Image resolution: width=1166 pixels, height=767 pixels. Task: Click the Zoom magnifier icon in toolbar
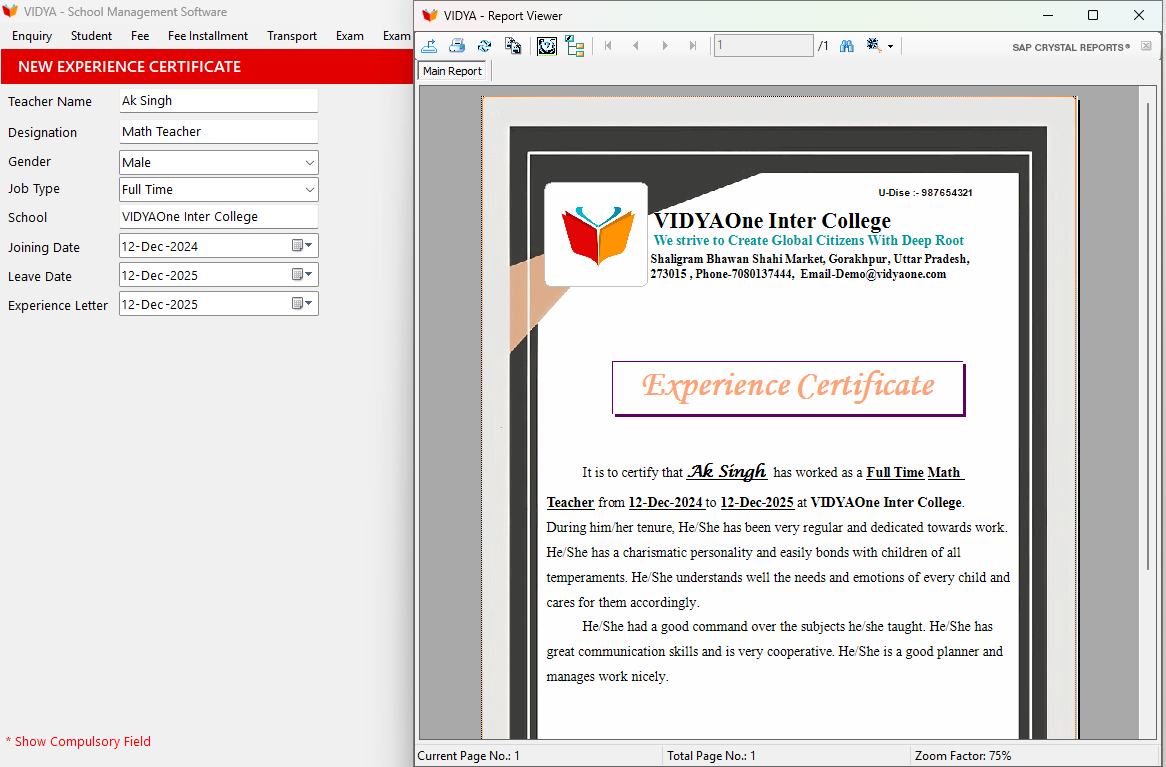click(873, 46)
